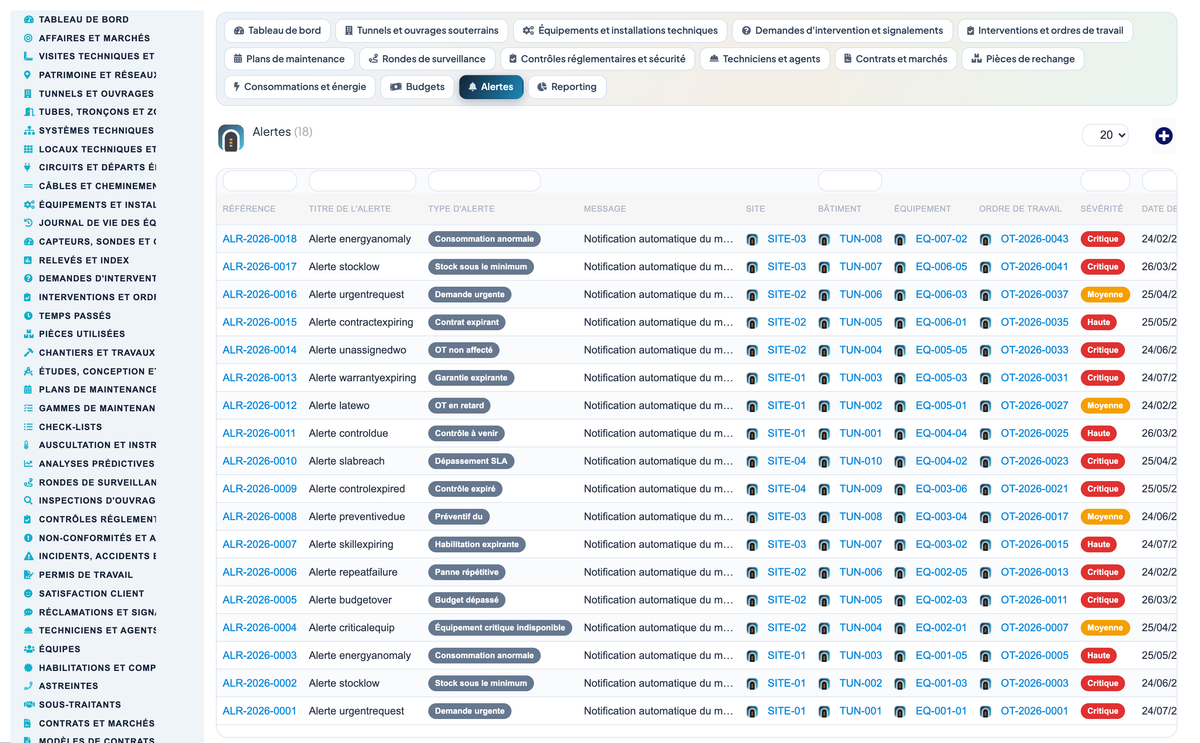Viewport: 1200px width, 743px height.
Task: Click the Type d'alerte filter field
Action: [x=484, y=181]
